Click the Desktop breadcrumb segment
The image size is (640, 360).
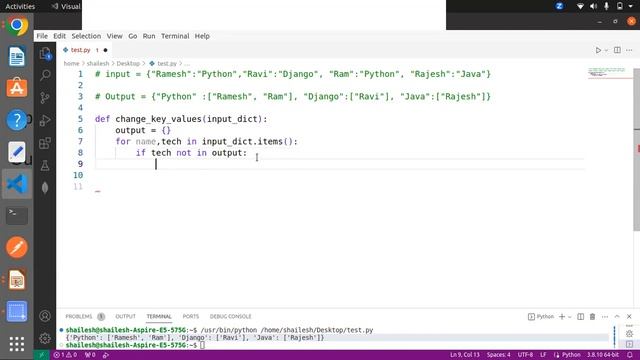[128, 64]
